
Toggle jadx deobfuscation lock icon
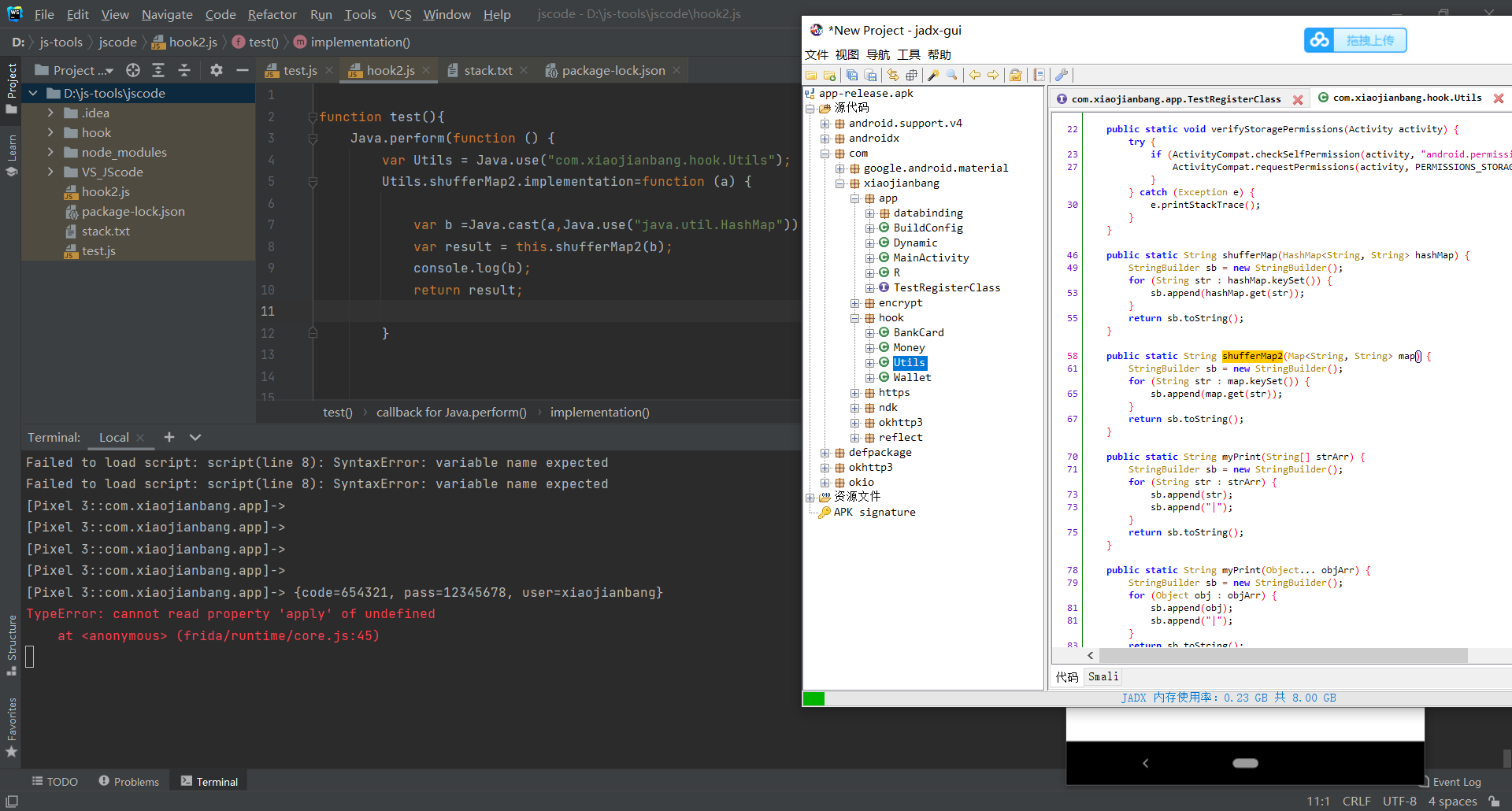(1016, 75)
